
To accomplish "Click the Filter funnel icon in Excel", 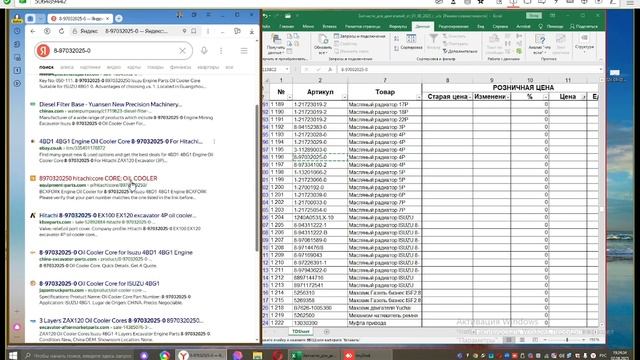I will coord(433,42).
